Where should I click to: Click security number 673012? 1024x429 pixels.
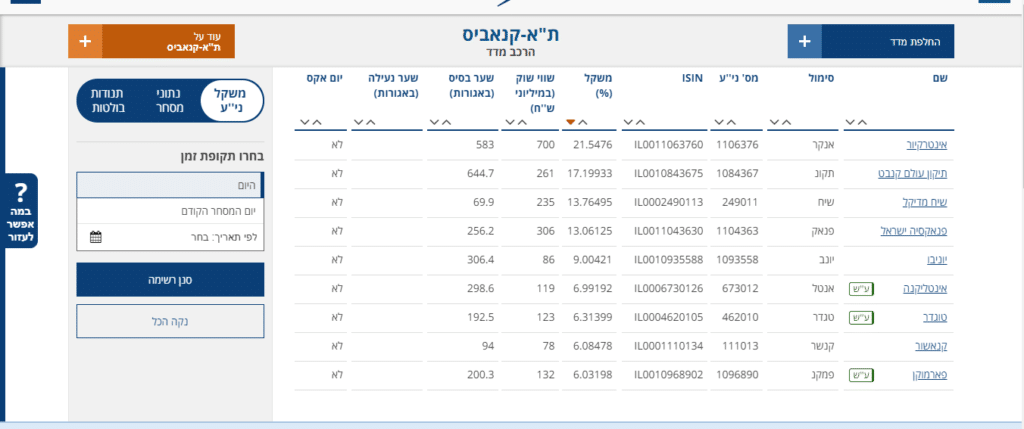[741, 288]
